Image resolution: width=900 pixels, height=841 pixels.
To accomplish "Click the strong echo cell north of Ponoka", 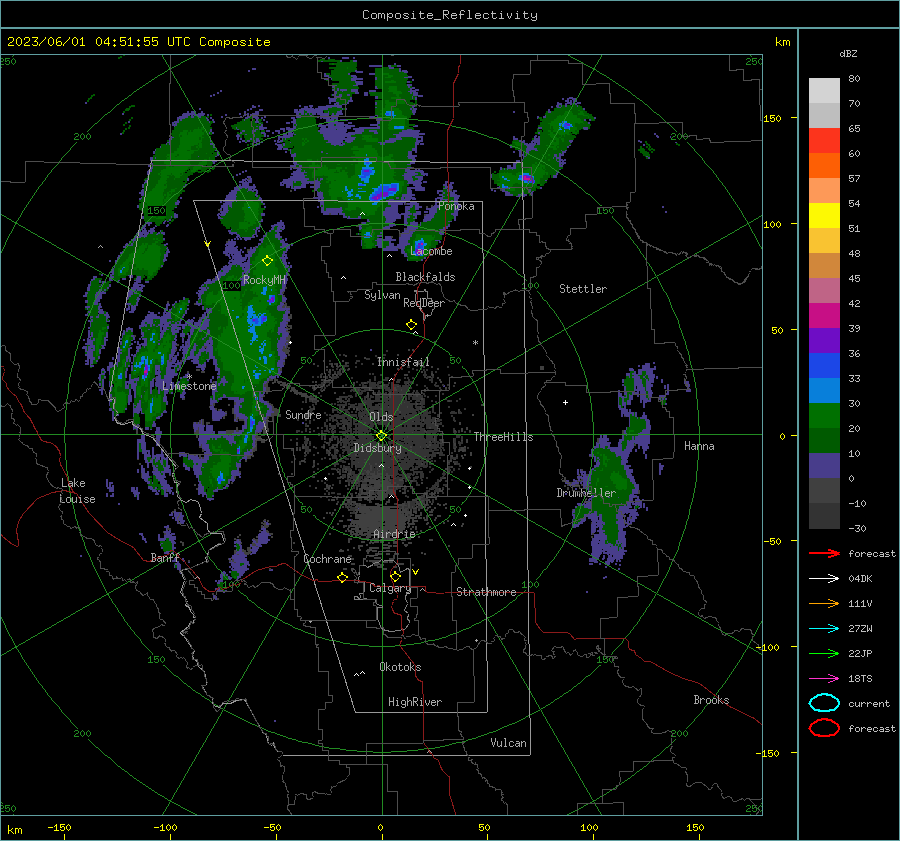I will [x=383, y=191].
